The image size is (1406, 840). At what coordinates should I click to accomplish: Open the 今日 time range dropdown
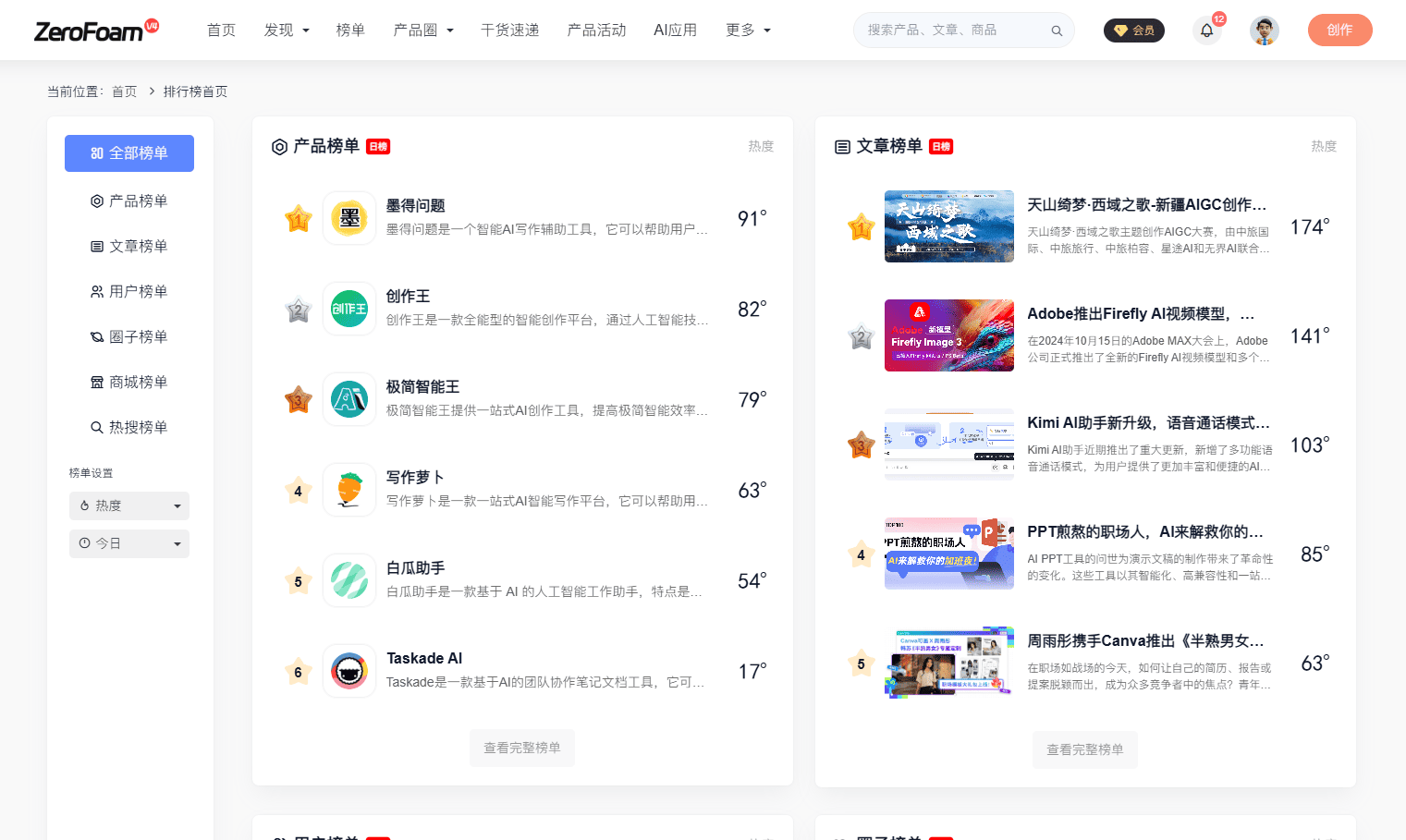tap(129, 543)
